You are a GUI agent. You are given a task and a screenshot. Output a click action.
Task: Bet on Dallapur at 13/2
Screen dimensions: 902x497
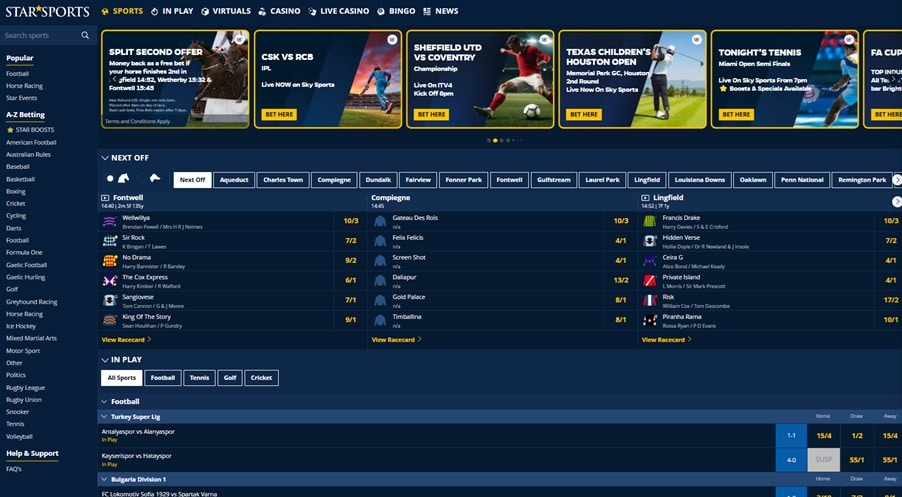[x=621, y=280]
